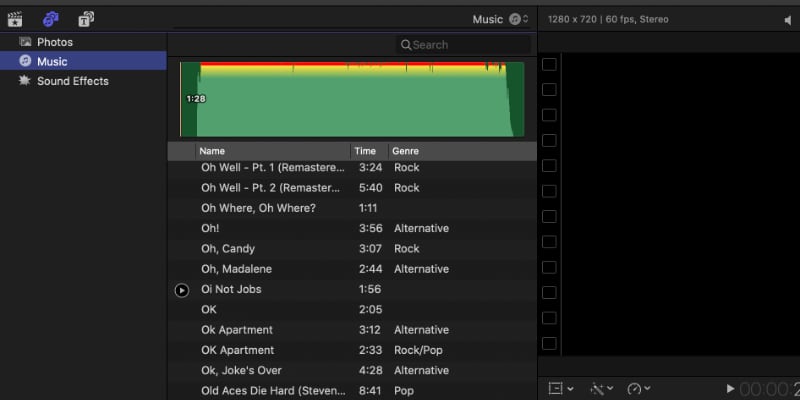
Task: Open the Music source dropdown
Action: click(500, 19)
